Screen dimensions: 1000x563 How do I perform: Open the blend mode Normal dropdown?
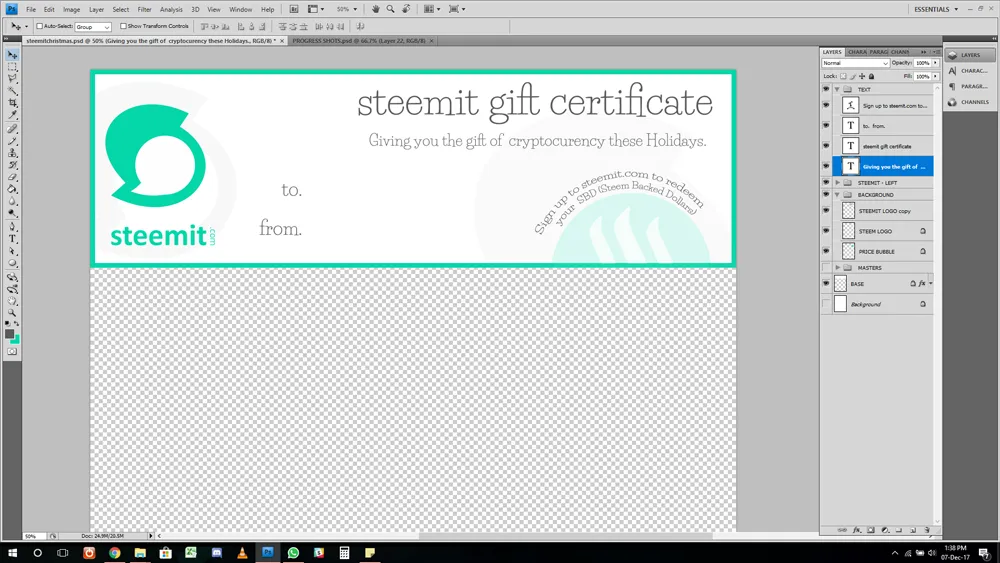tap(855, 63)
